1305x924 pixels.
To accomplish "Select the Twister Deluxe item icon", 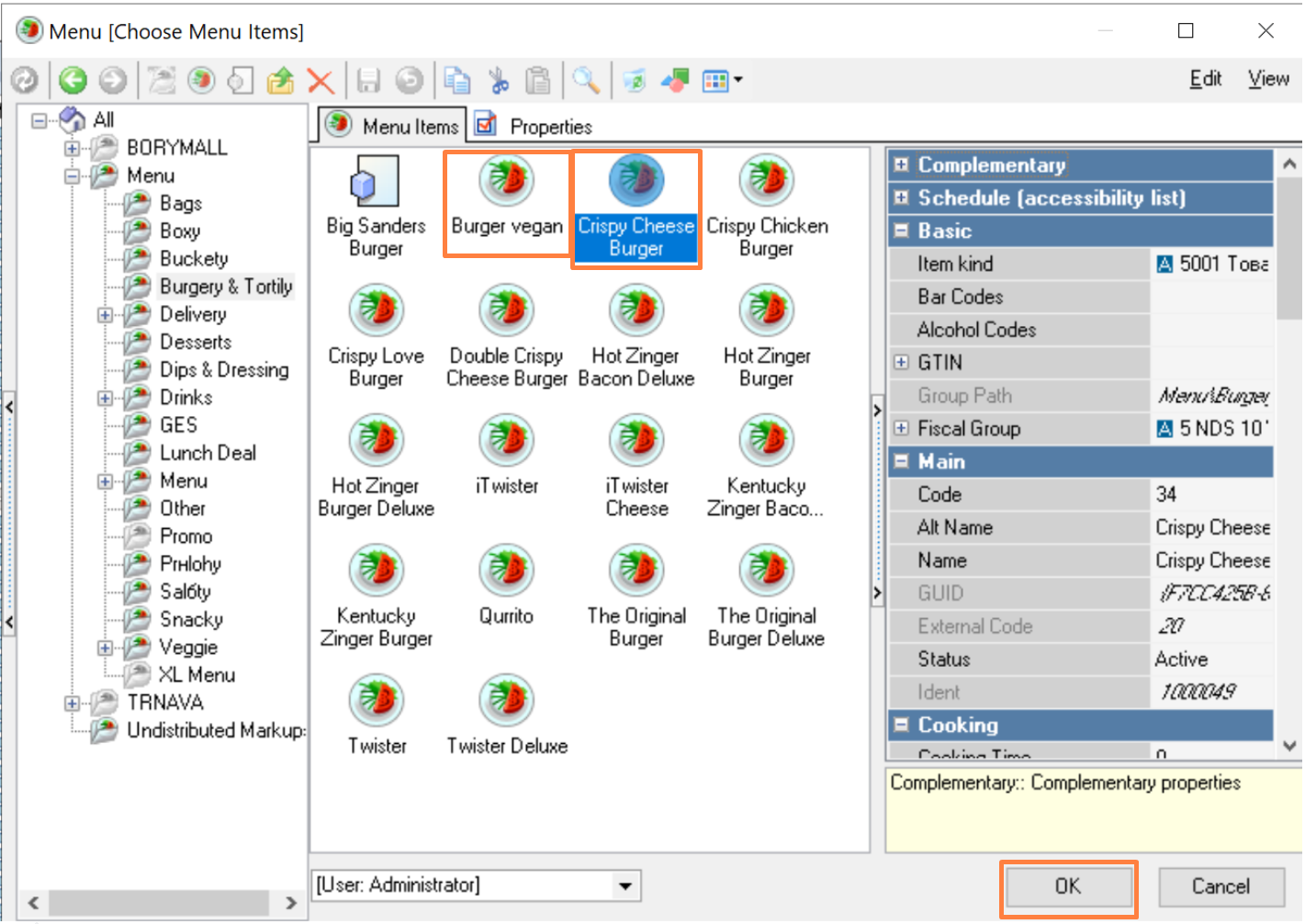I will click(x=506, y=701).
